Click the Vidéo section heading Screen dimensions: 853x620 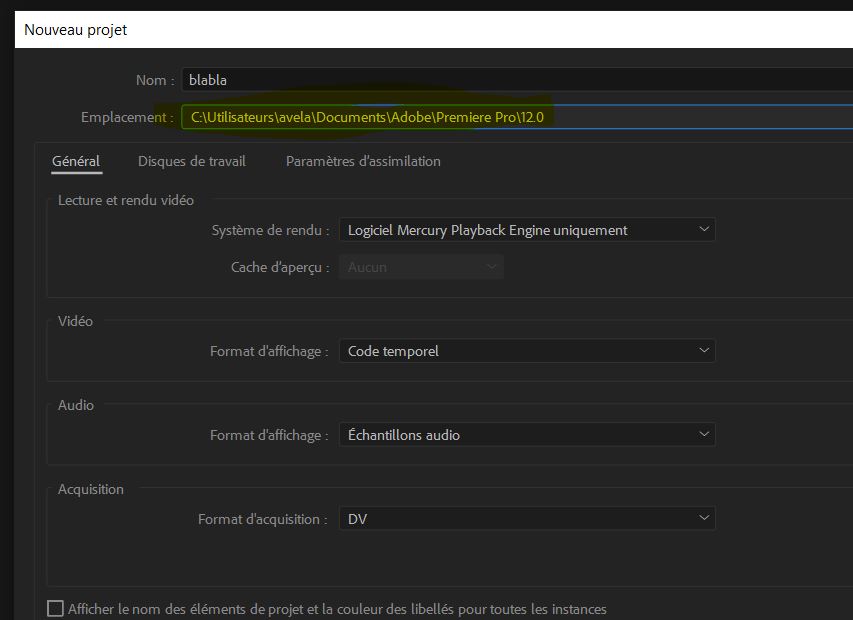[x=75, y=321]
